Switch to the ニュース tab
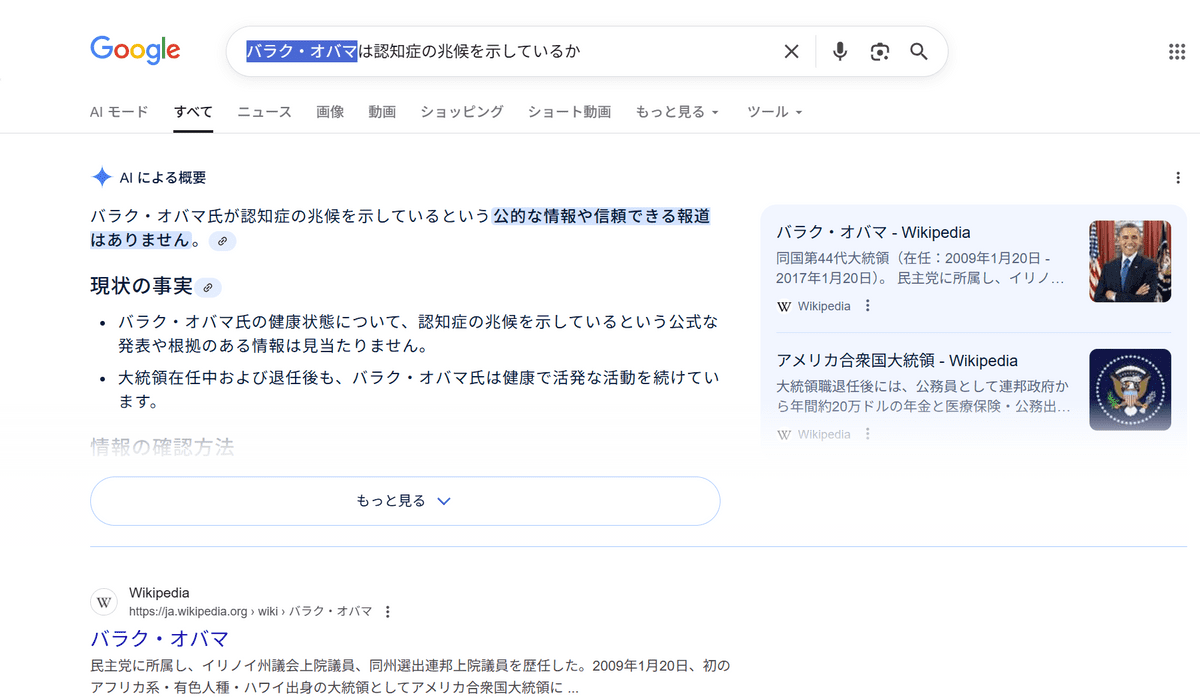The width and height of the screenshot is (1200, 700). [264, 112]
